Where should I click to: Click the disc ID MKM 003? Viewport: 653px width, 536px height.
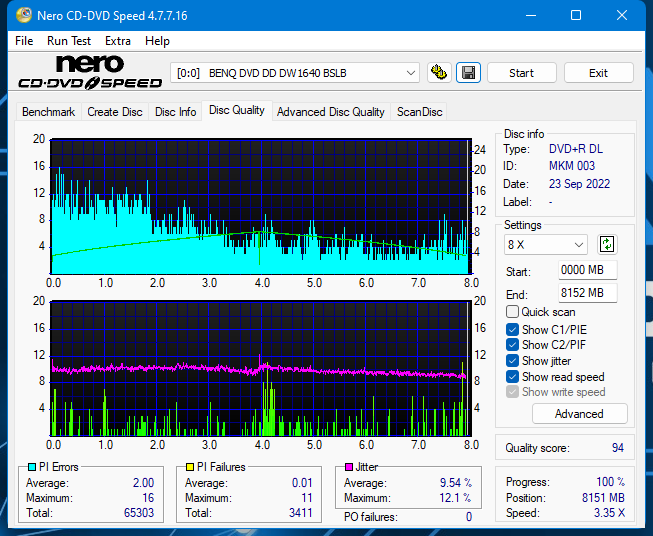click(572, 166)
